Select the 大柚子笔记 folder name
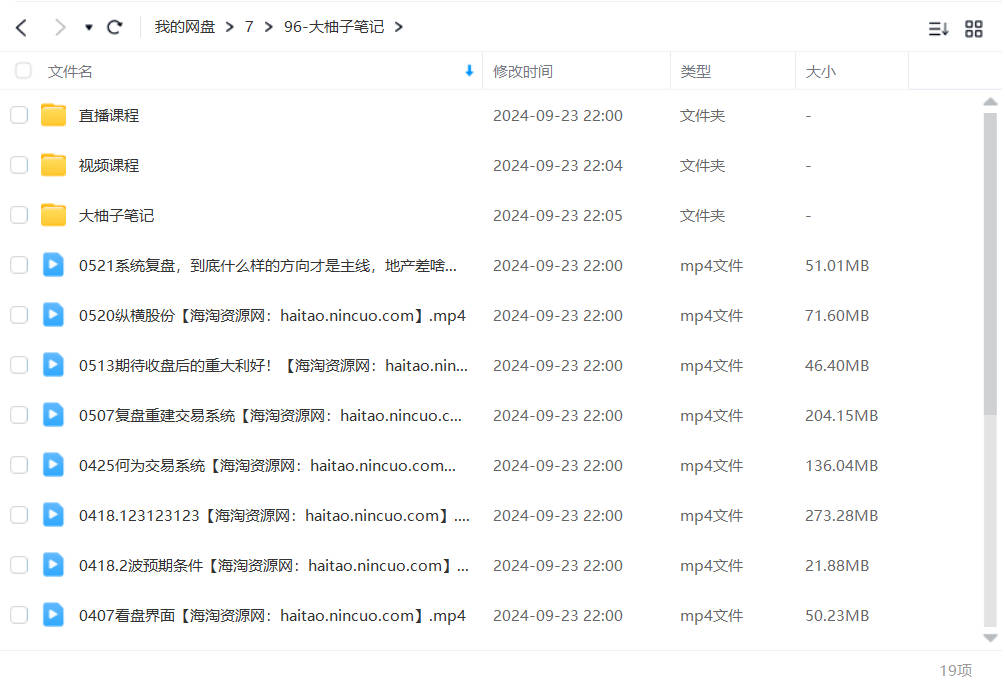Image resolution: width=1005 pixels, height=683 pixels. [x=116, y=215]
